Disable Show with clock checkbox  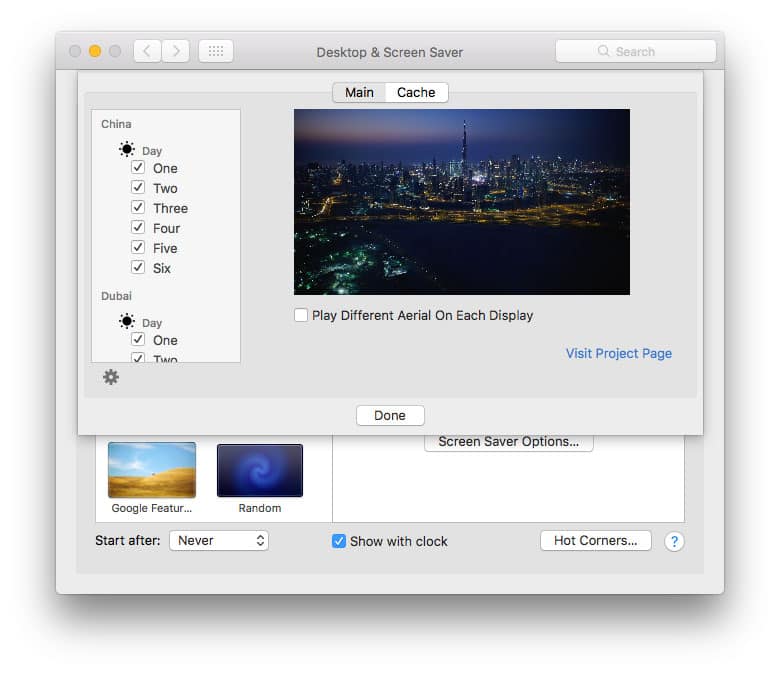coord(339,541)
